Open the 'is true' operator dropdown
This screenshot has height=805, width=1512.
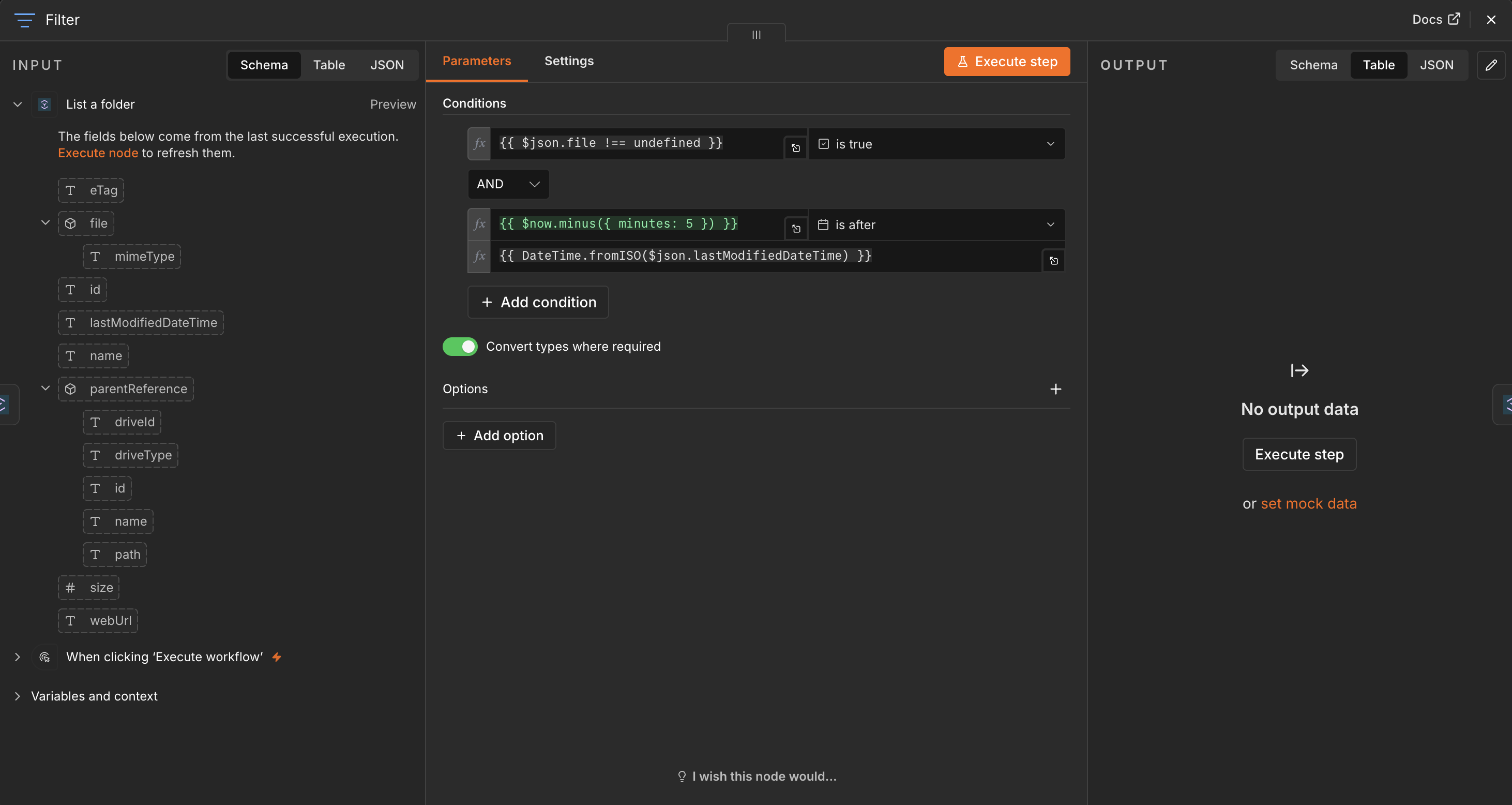[937, 144]
